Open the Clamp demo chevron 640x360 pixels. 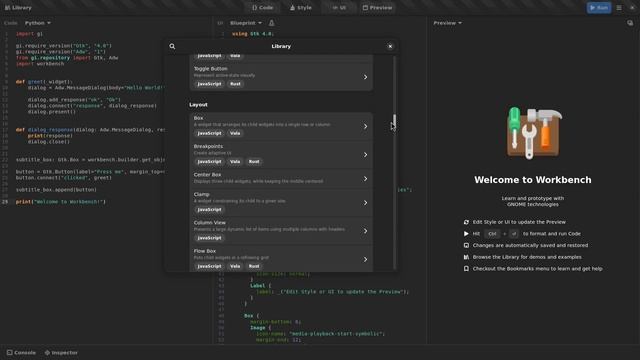tap(365, 203)
